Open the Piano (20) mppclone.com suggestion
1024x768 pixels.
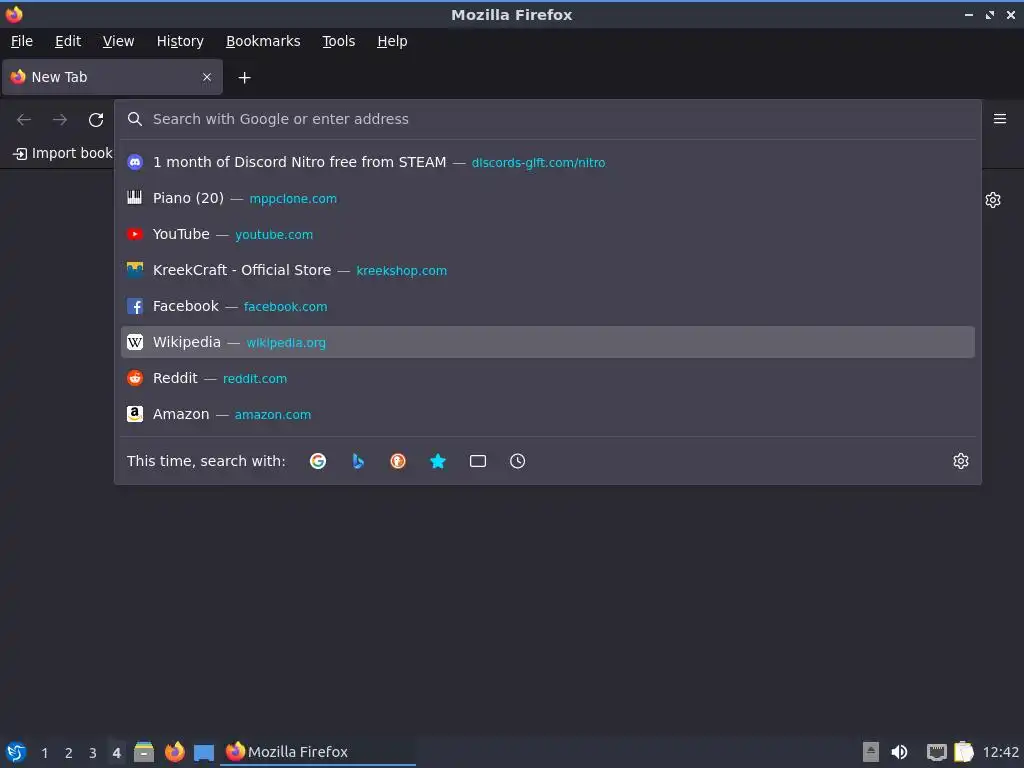[548, 198]
